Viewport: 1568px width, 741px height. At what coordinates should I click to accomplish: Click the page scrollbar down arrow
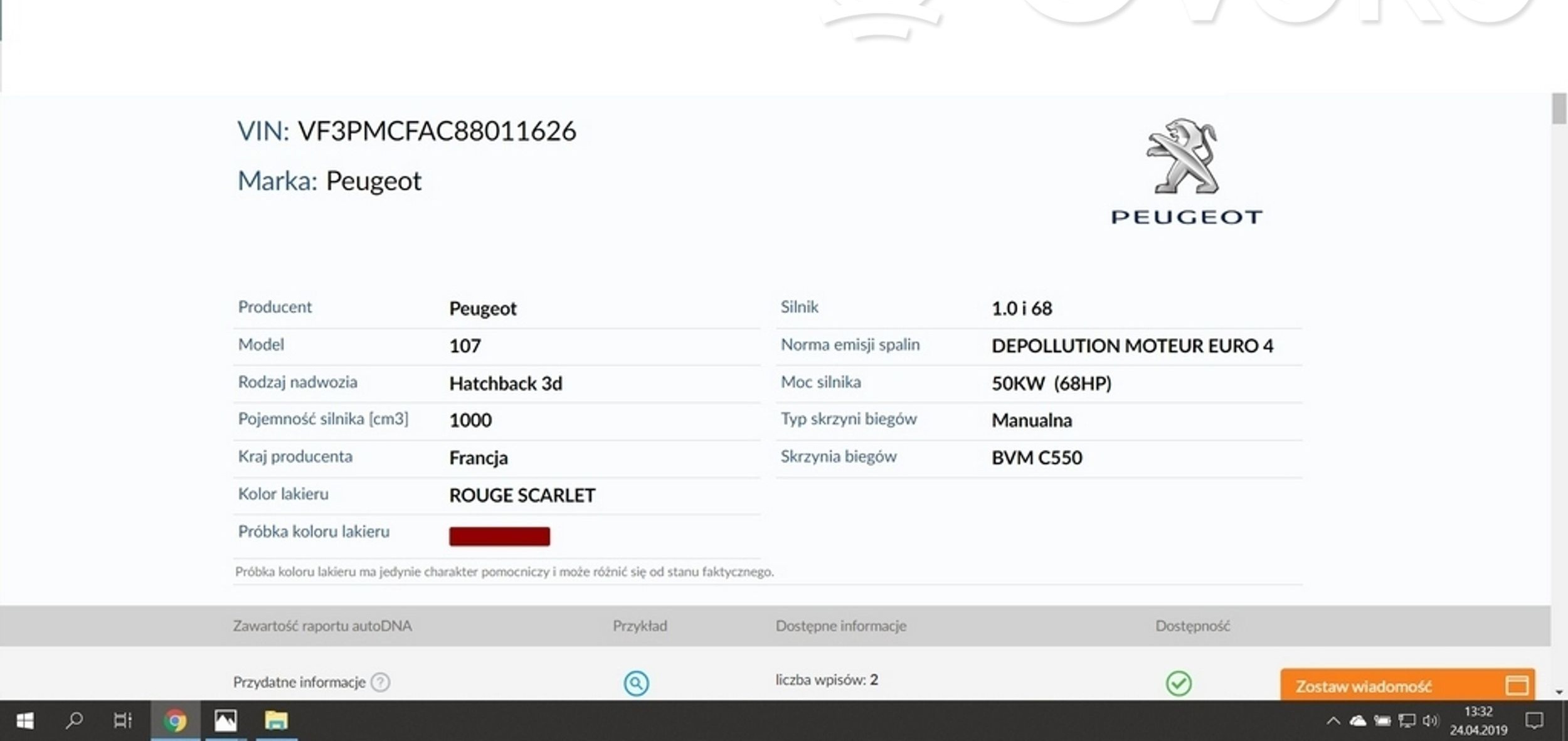tap(1559, 692)
